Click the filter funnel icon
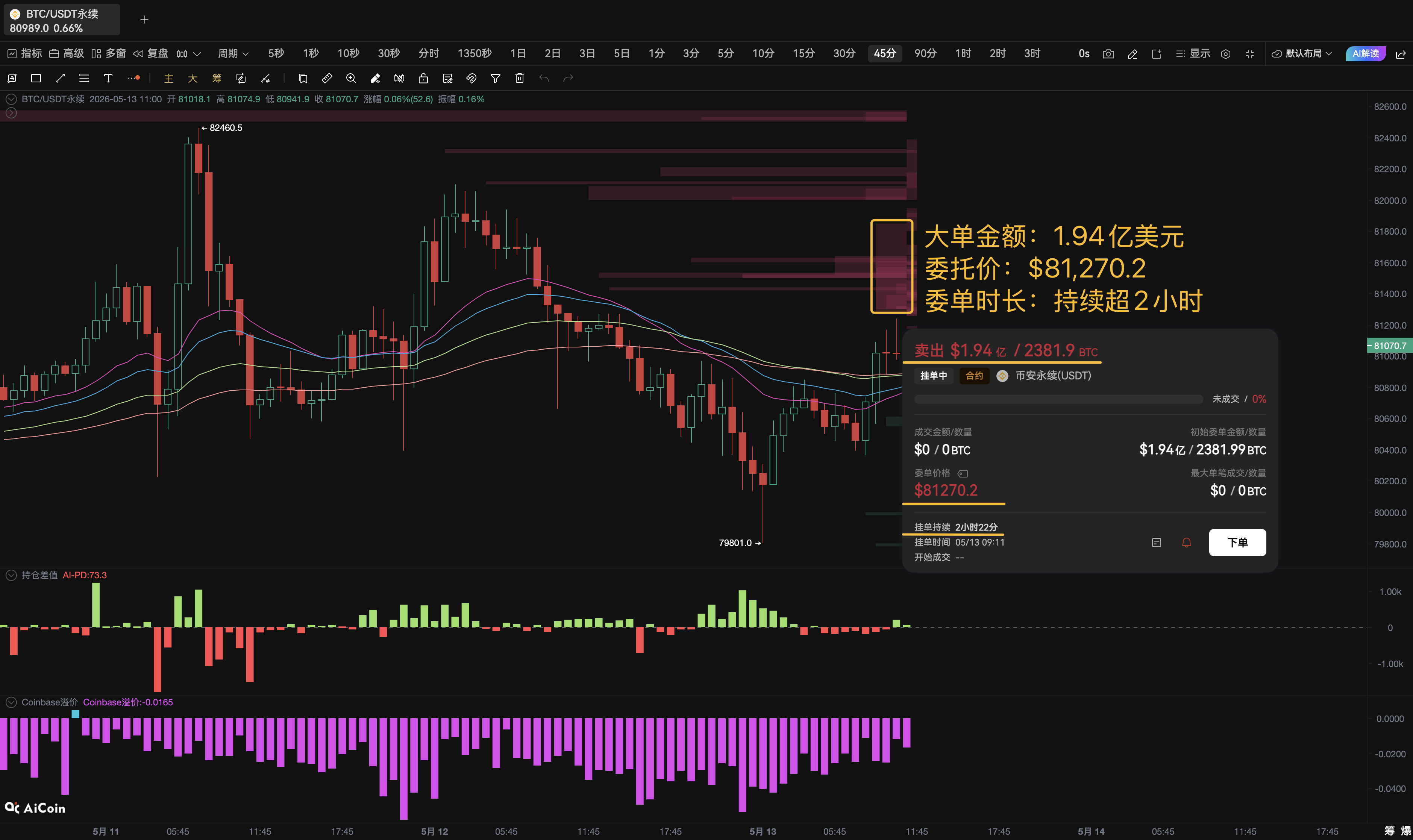This screenshot has width=1413, height=840. [x=495, y=78]
